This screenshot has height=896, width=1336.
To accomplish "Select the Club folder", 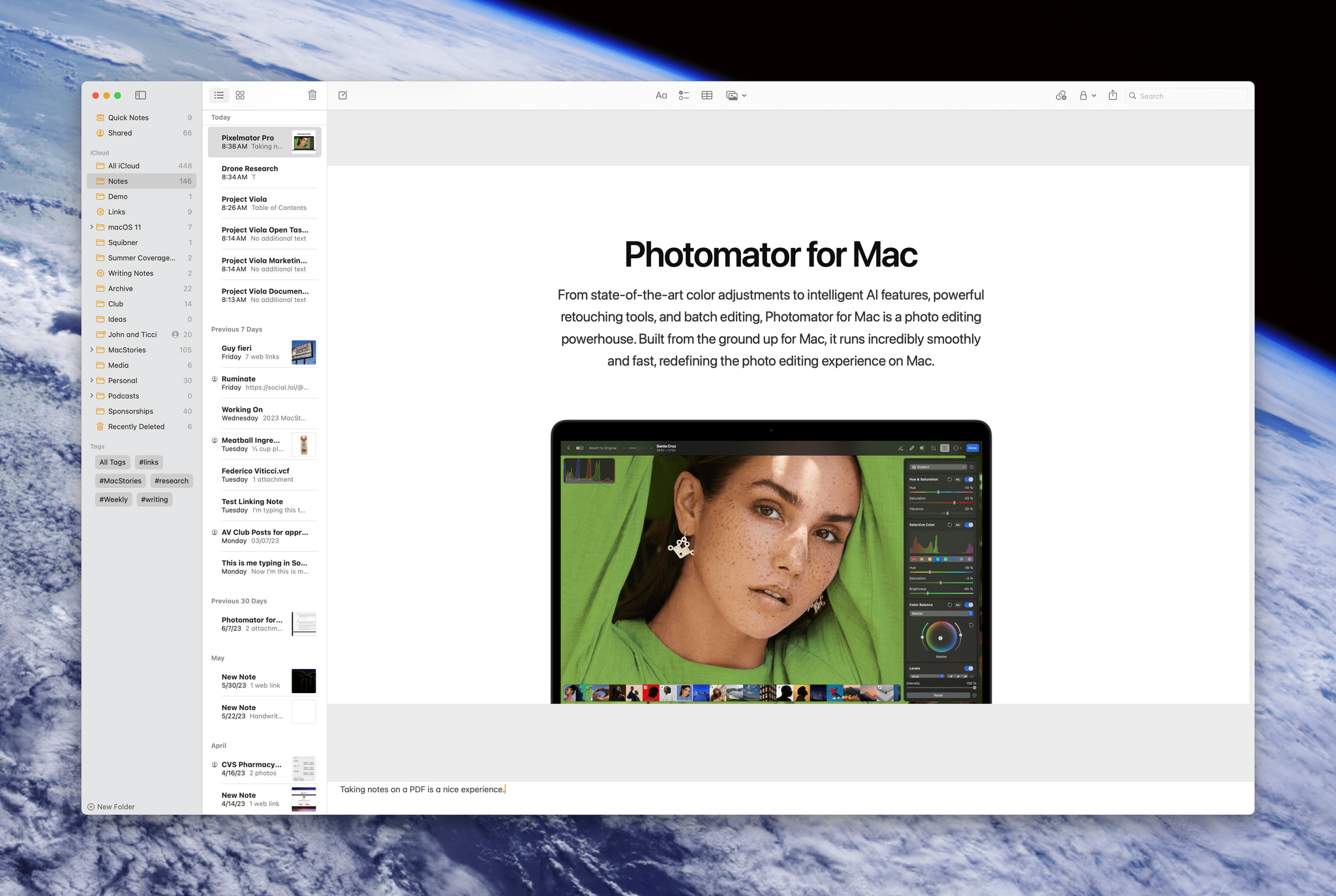I will tap(142, 305).
